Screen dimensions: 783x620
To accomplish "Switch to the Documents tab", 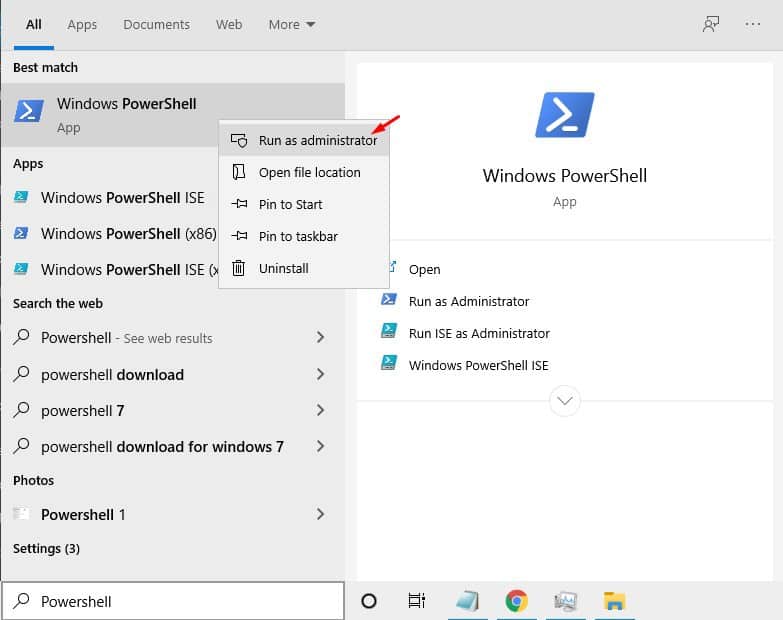I will click(x=156, y=24).
